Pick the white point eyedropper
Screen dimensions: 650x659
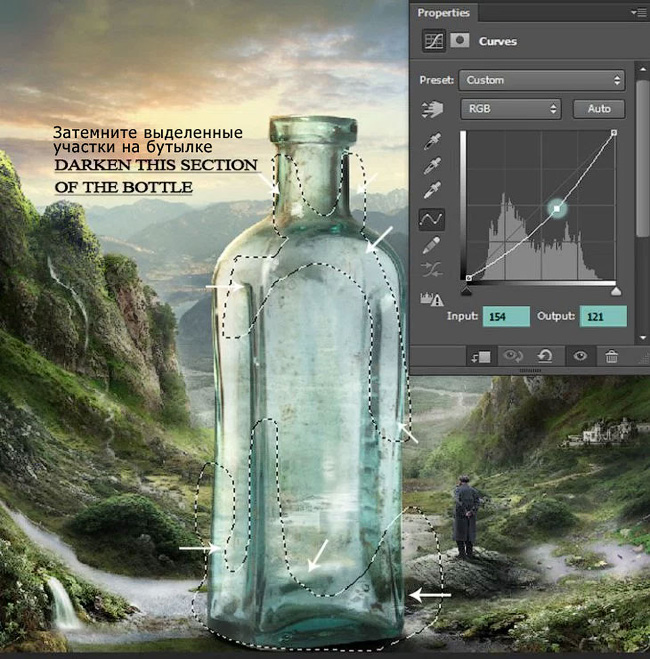coord(432,190)
